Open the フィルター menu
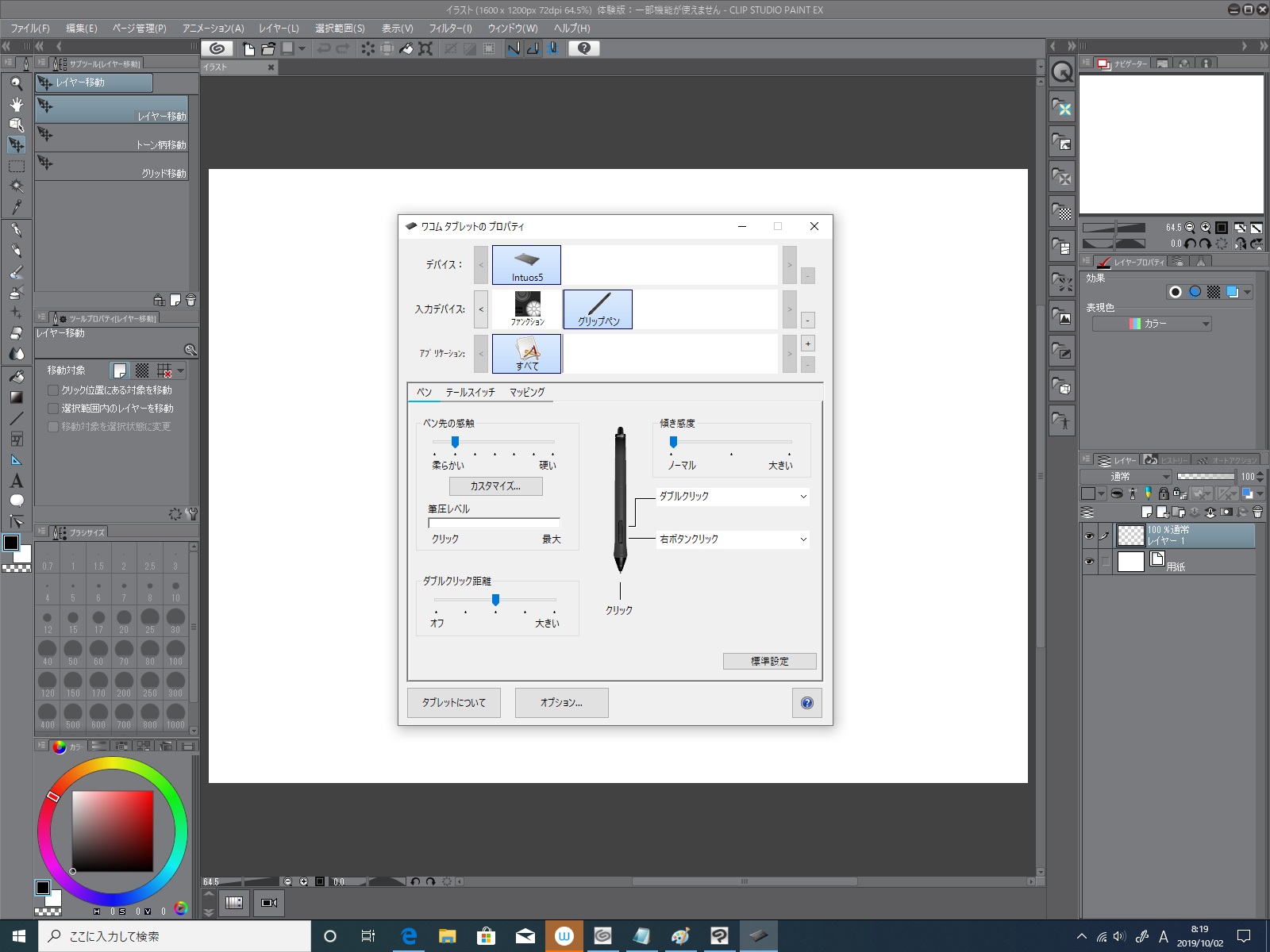The image size is (1270, 952). pyautogui.click(x=450, y=28)
